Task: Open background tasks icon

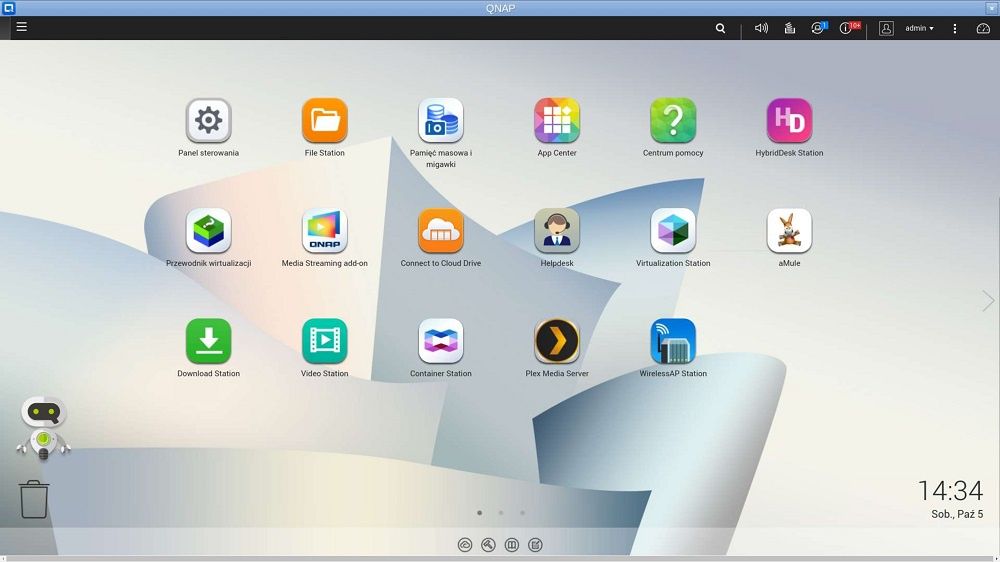Action: [x=790, y=28]
